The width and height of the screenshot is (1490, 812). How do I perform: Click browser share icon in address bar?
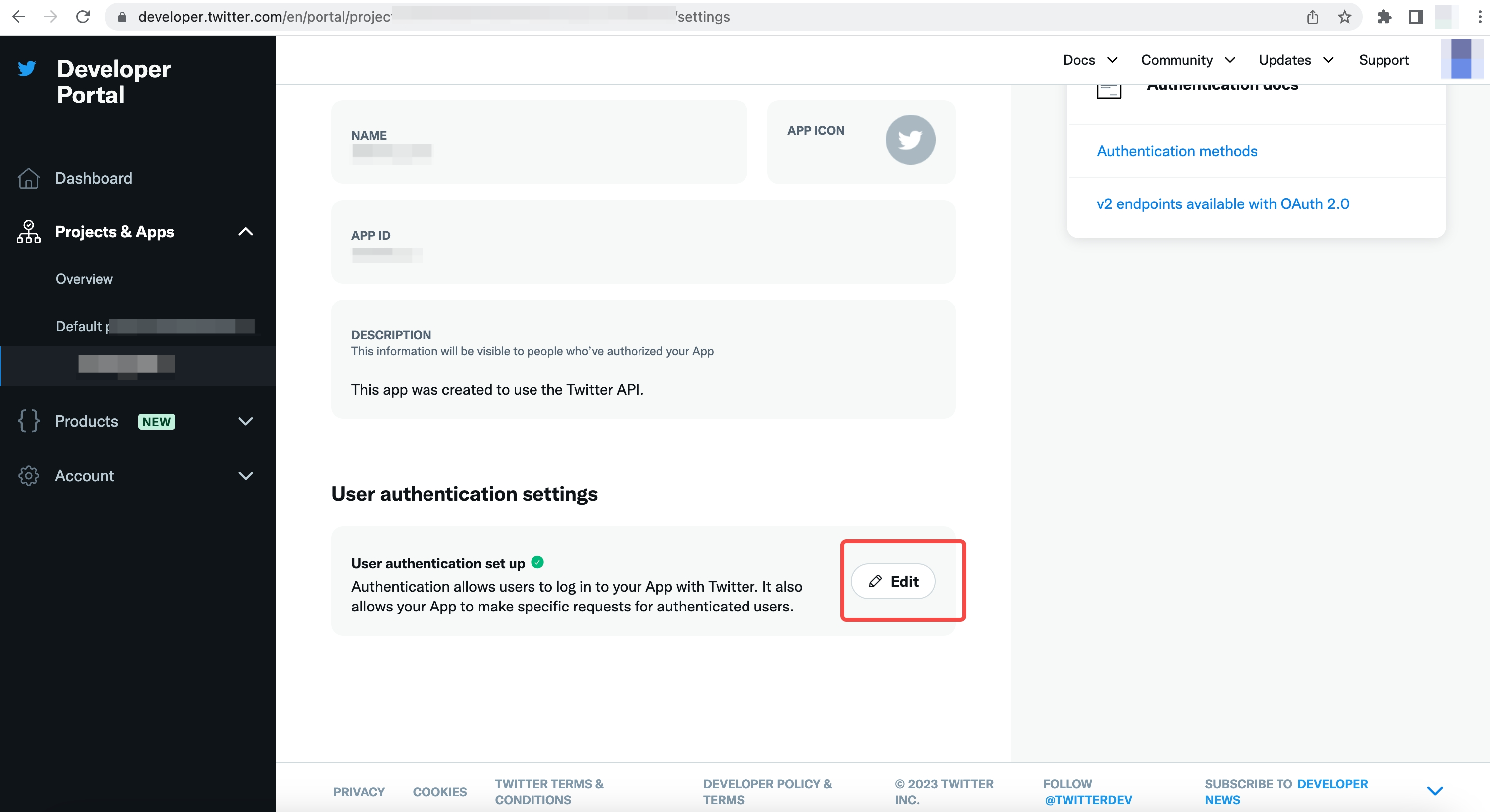tap(1312, 17)
